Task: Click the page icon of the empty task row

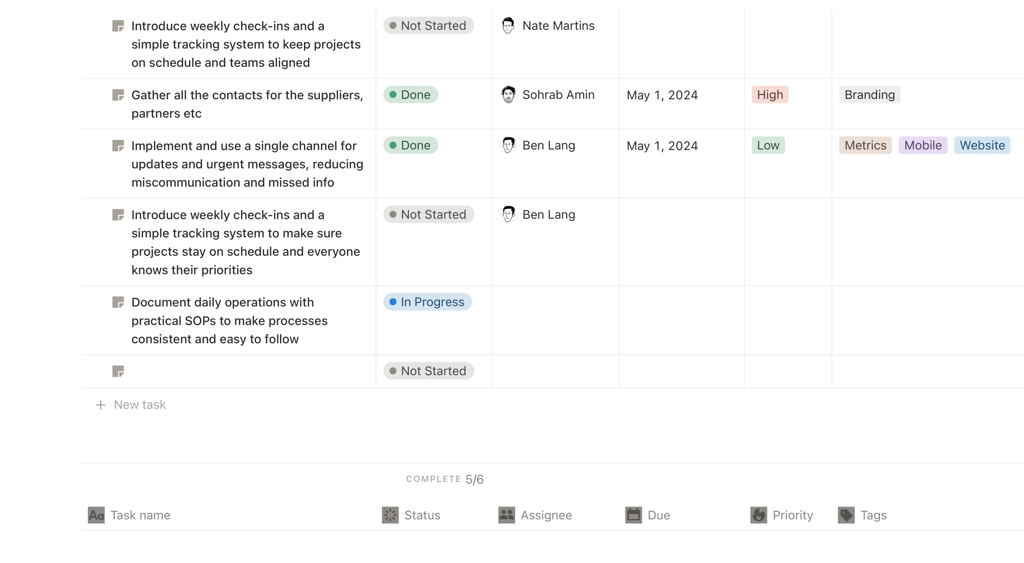Action: coord(118,372)
